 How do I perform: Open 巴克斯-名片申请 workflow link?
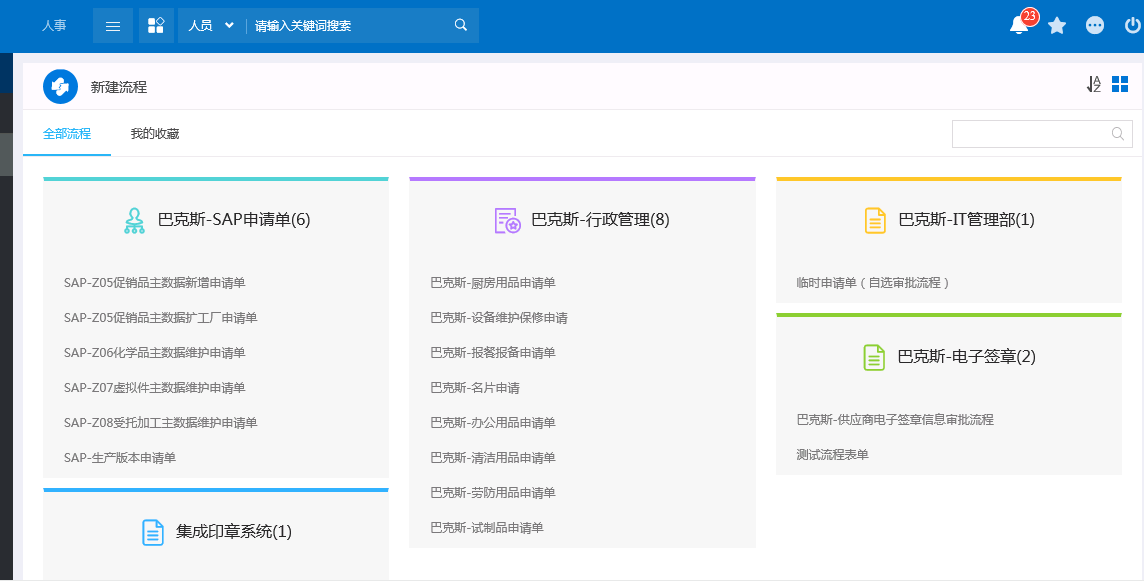[475, 388]
